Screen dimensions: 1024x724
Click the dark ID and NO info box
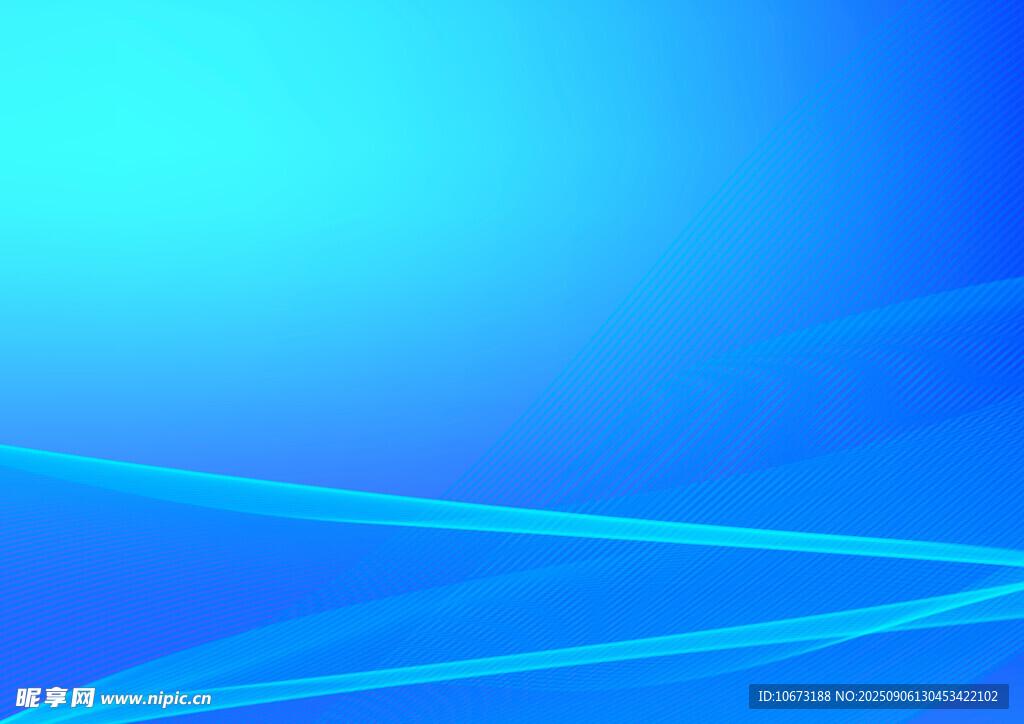(x=878, y=697)
